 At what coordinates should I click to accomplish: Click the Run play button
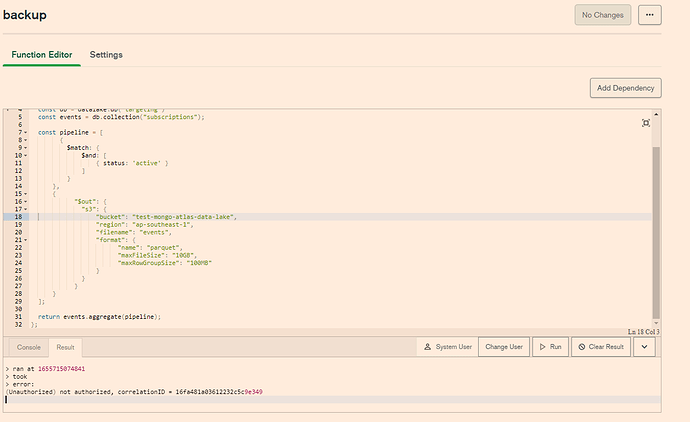click(551, 347)
